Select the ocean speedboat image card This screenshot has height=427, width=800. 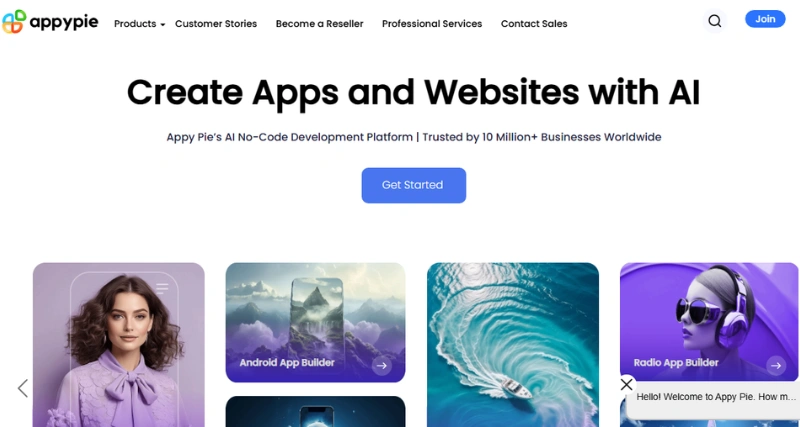click(x=513, y=345)
